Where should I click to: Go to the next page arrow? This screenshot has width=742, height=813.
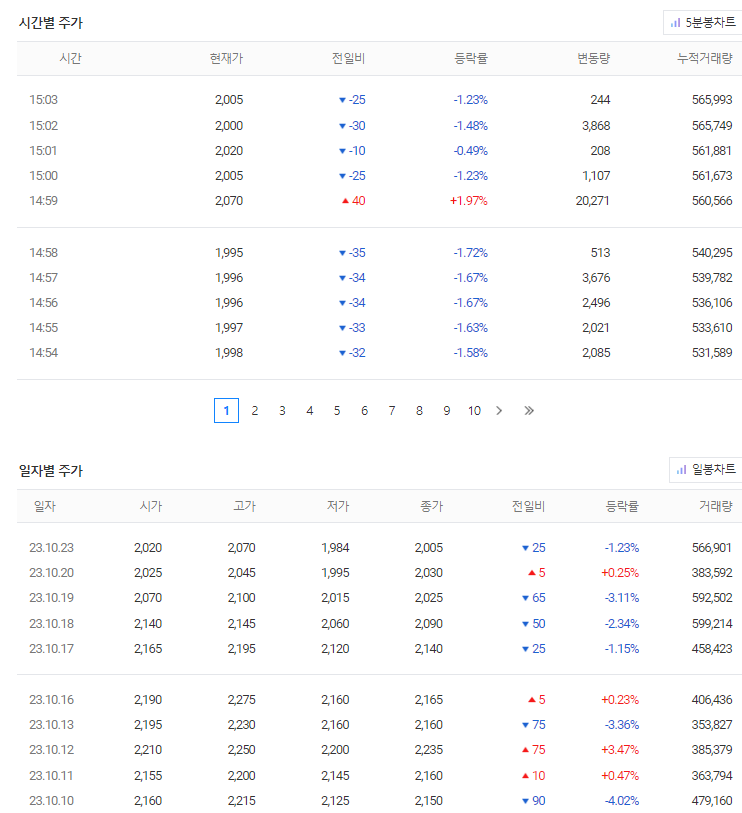coord(499,411)
